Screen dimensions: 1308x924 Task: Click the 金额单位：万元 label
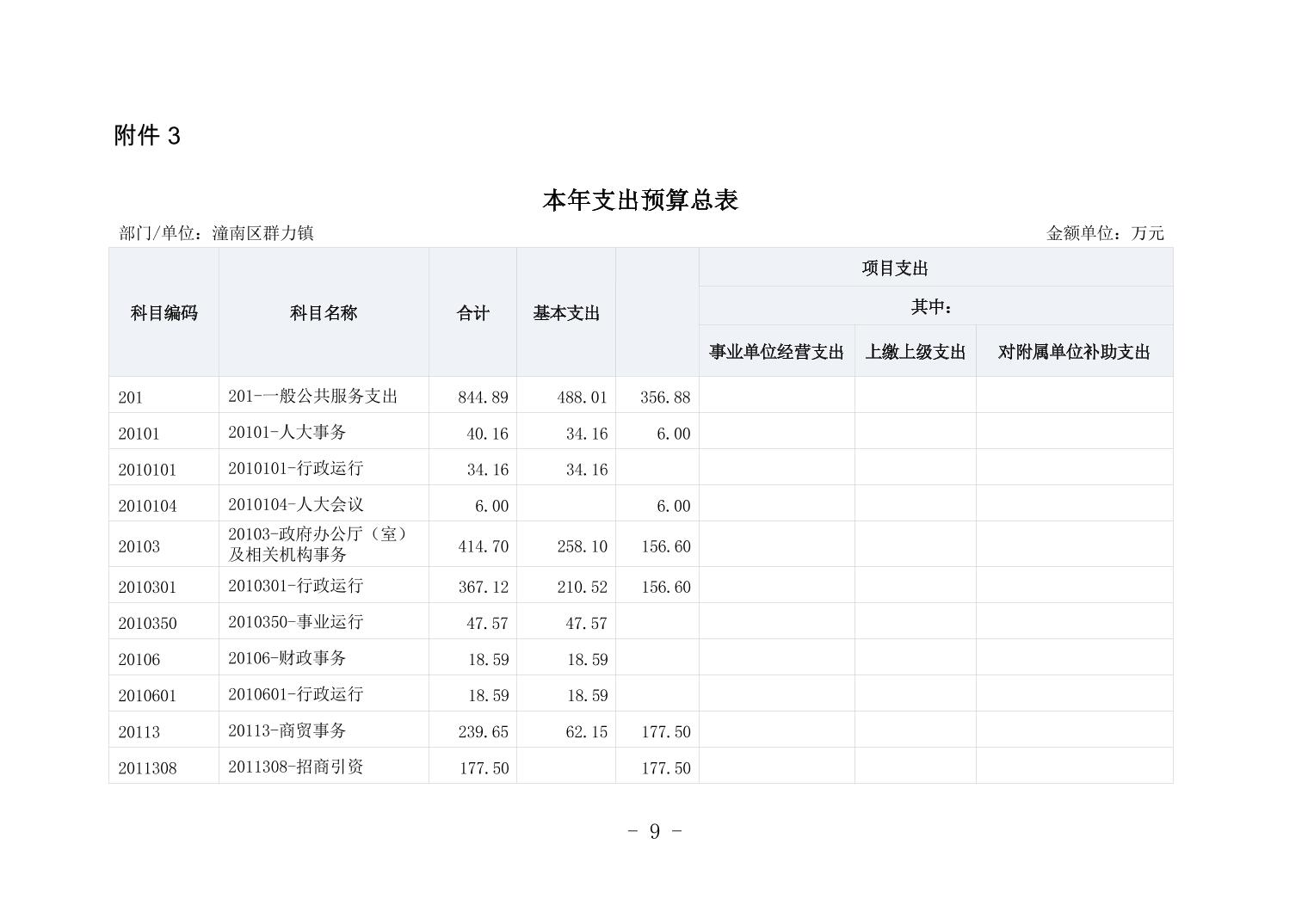(x=1104, y=233)
